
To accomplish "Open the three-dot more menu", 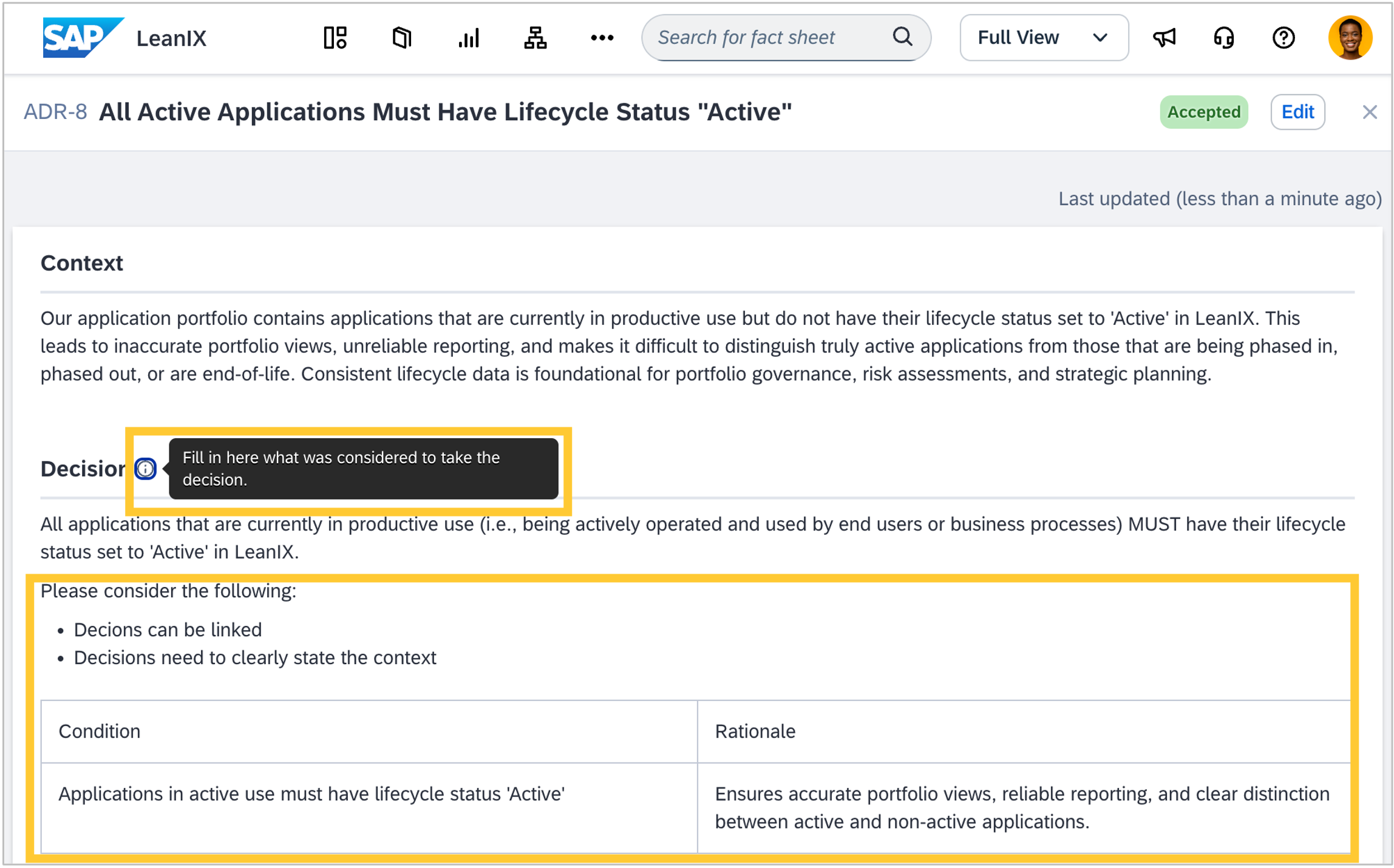I will 602,38.
